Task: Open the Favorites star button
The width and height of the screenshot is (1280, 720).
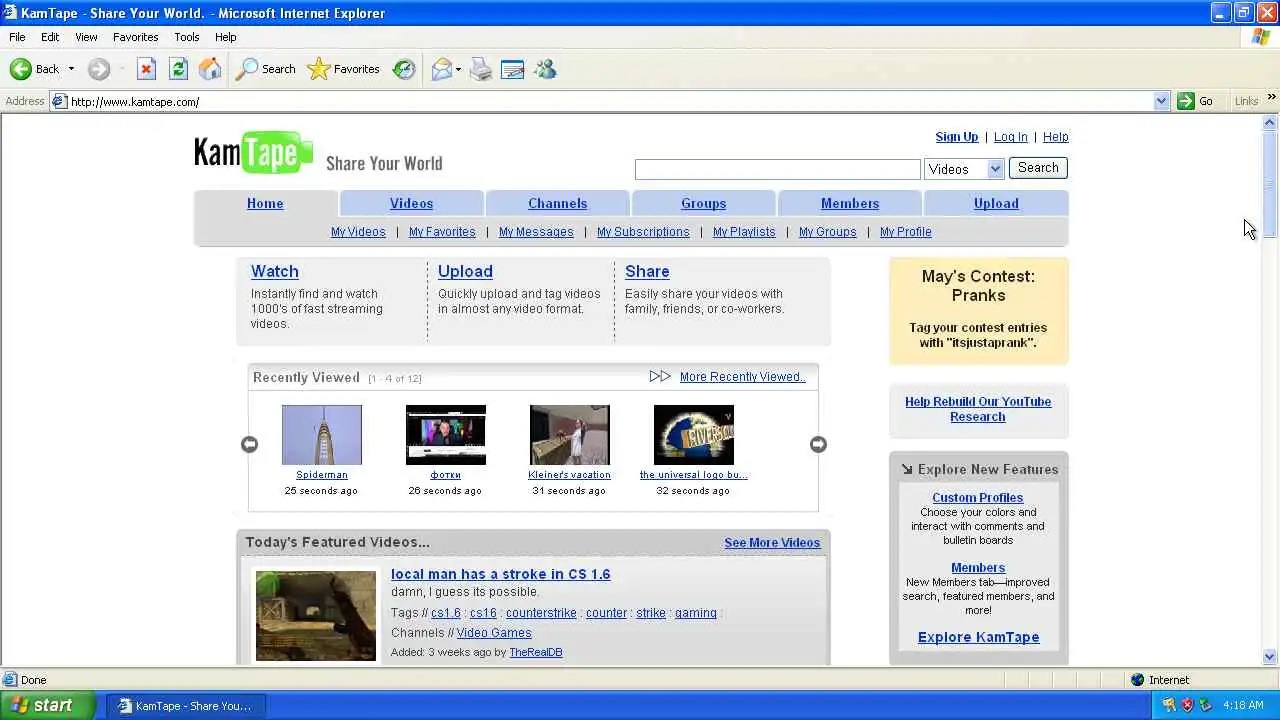Action: pyautogui.click(x=343, y=69)
